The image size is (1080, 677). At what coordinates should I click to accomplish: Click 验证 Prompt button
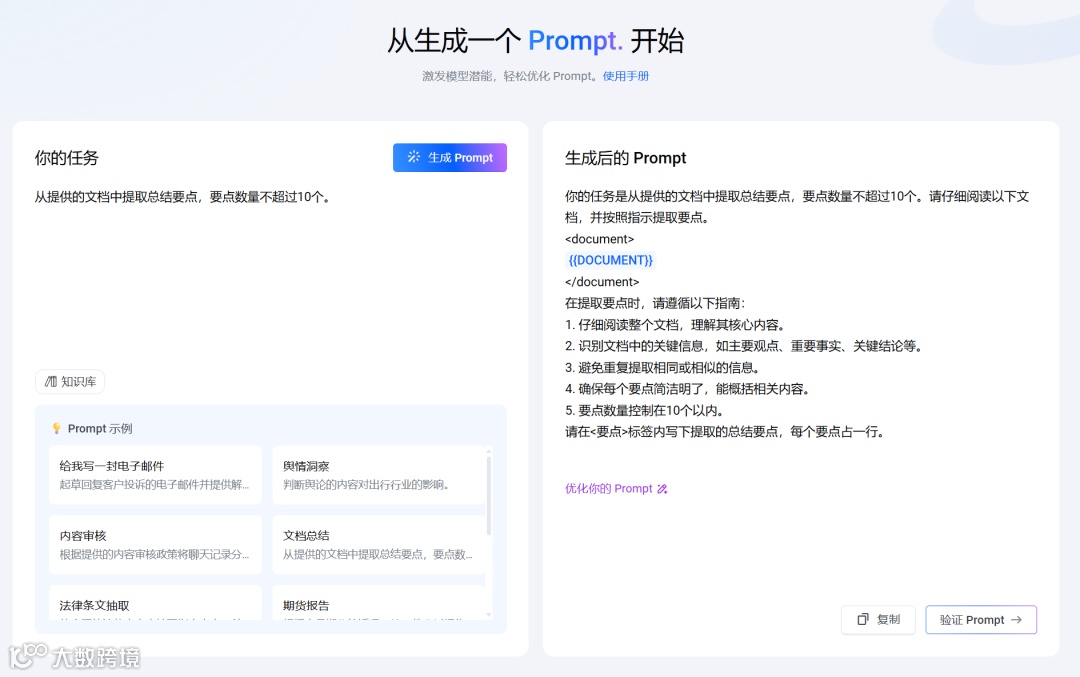coord(981,620)
